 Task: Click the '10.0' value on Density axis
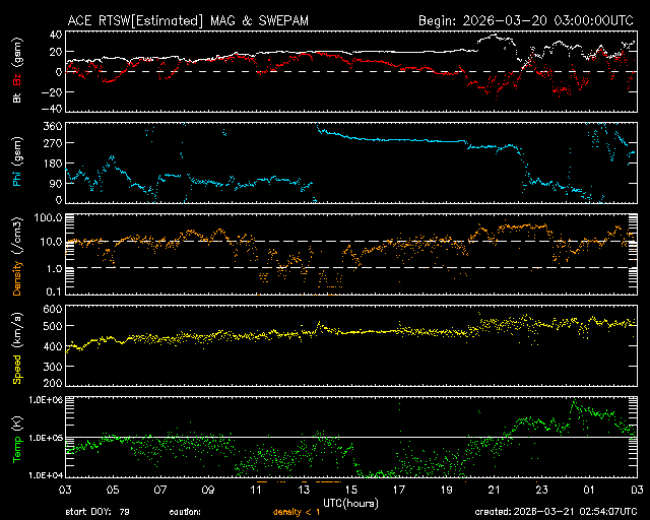click(51, 242)
